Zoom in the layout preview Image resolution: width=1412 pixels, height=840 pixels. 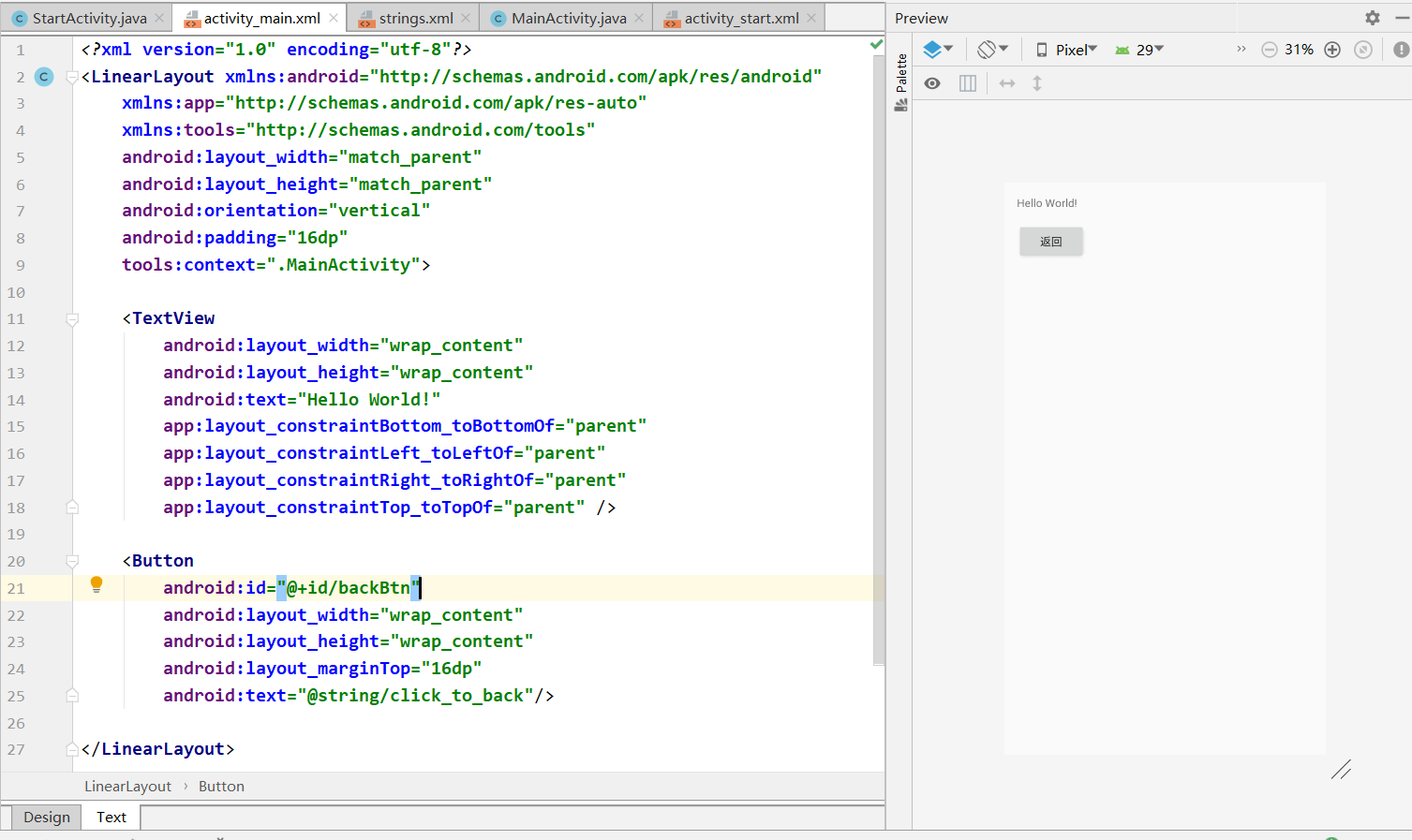pyautogui.click(x=1332, y=50)
